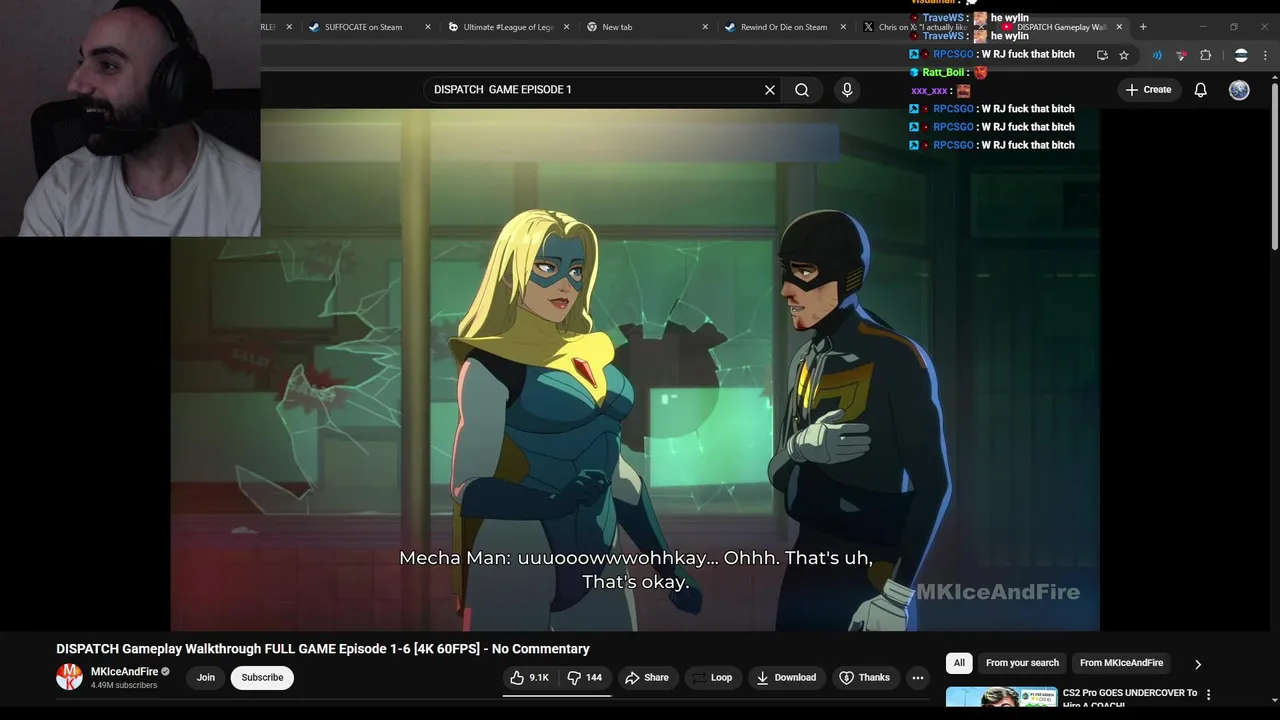Screen dimensions: 1280x720
Task: Send Thanks to the creator
Action: tap(864, 678)
